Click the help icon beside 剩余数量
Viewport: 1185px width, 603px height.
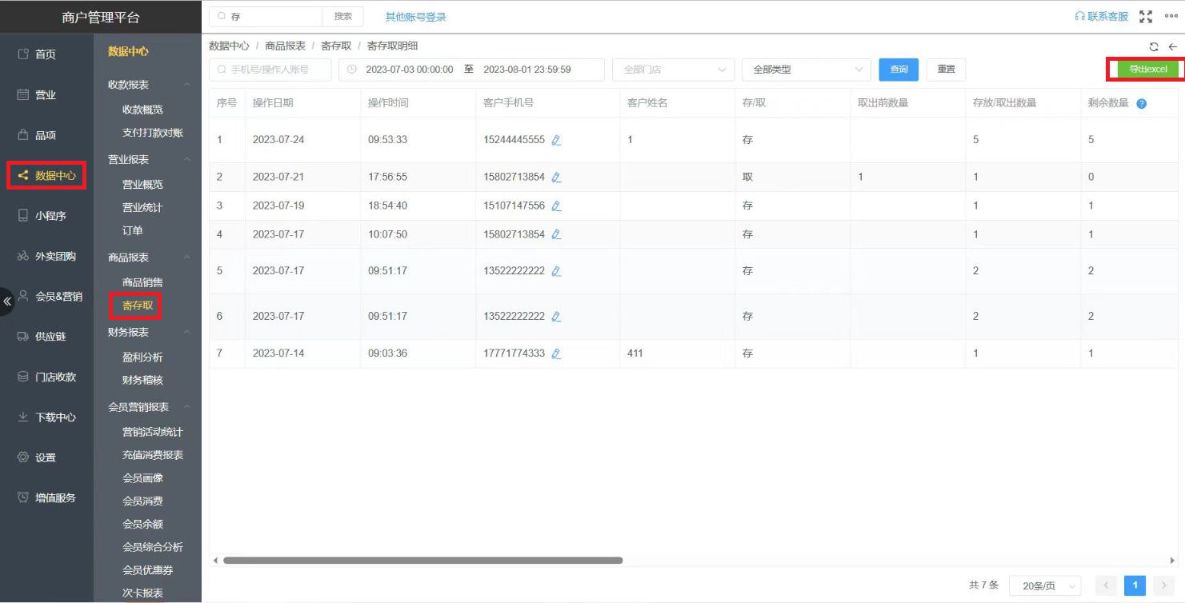[1141, 104]
